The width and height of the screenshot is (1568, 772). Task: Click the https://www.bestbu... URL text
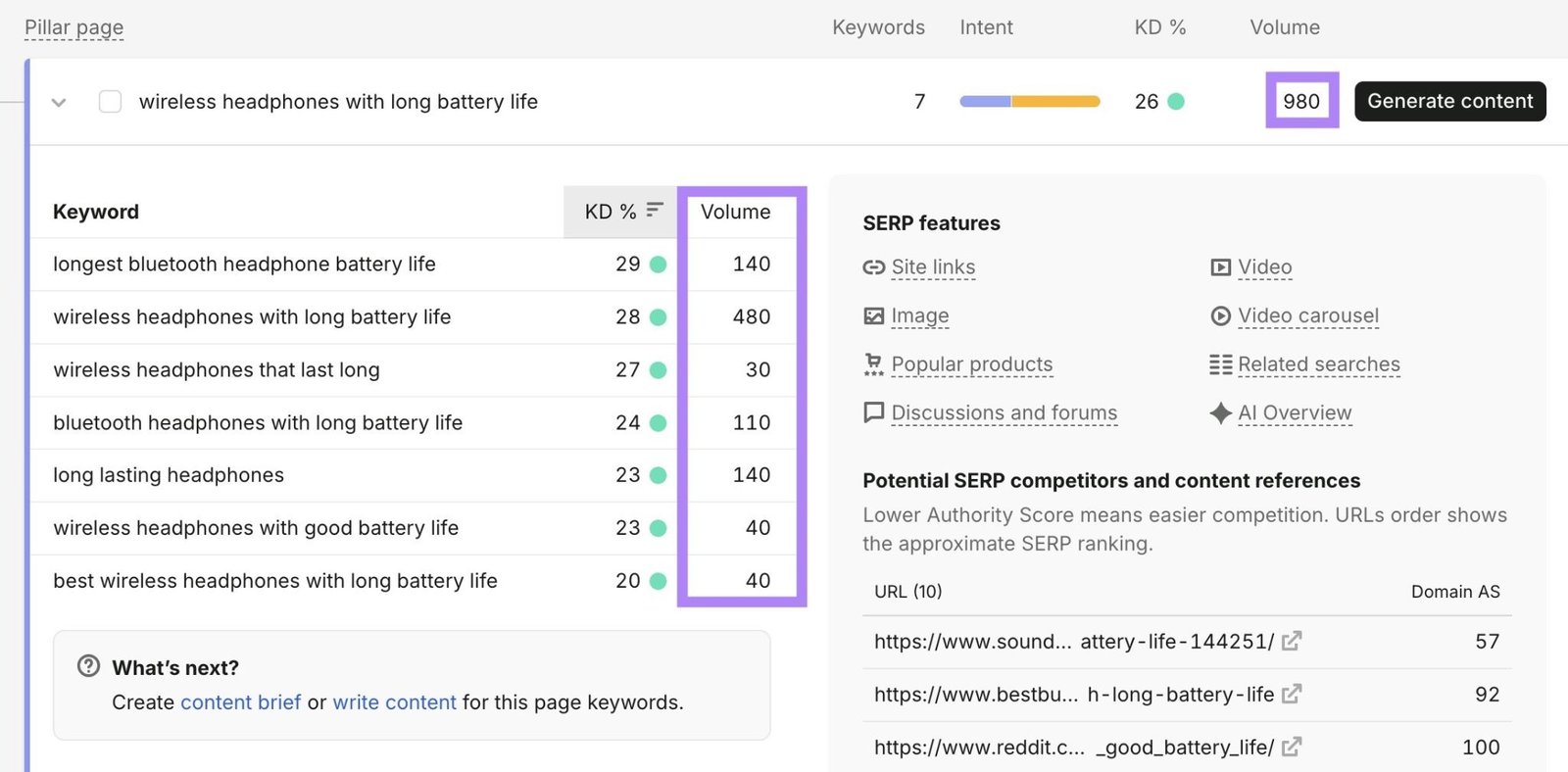[1074, 694]
